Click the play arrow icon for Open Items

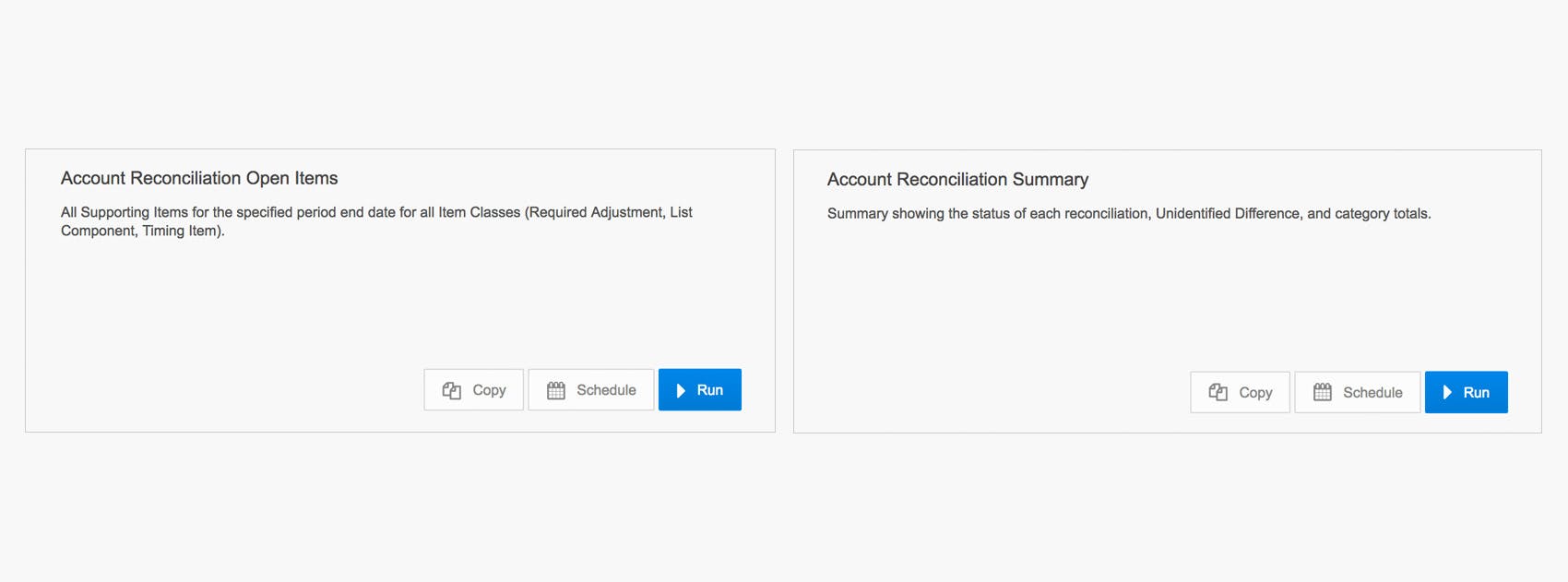point(681,390)
